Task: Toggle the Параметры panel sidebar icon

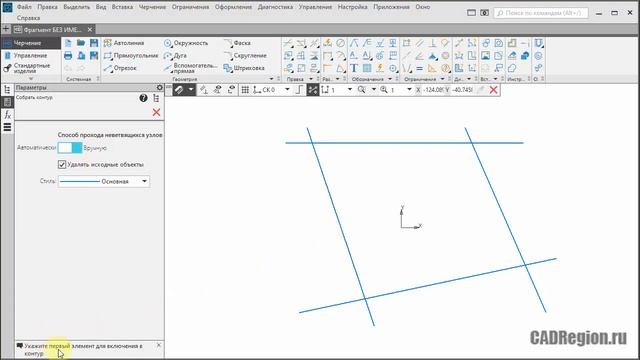Action: point(7,102)
